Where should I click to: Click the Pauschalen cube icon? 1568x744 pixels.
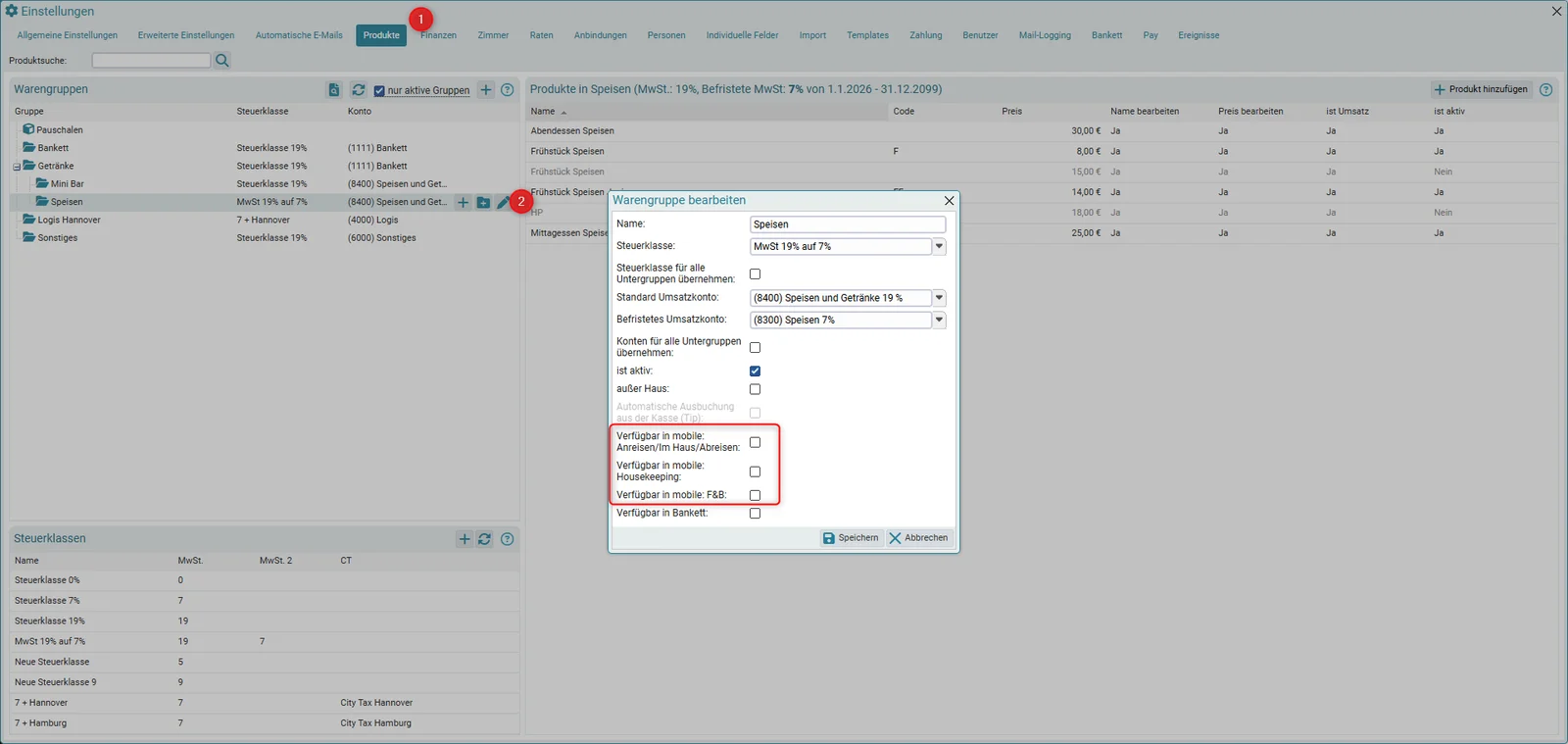tap(28, 129)
